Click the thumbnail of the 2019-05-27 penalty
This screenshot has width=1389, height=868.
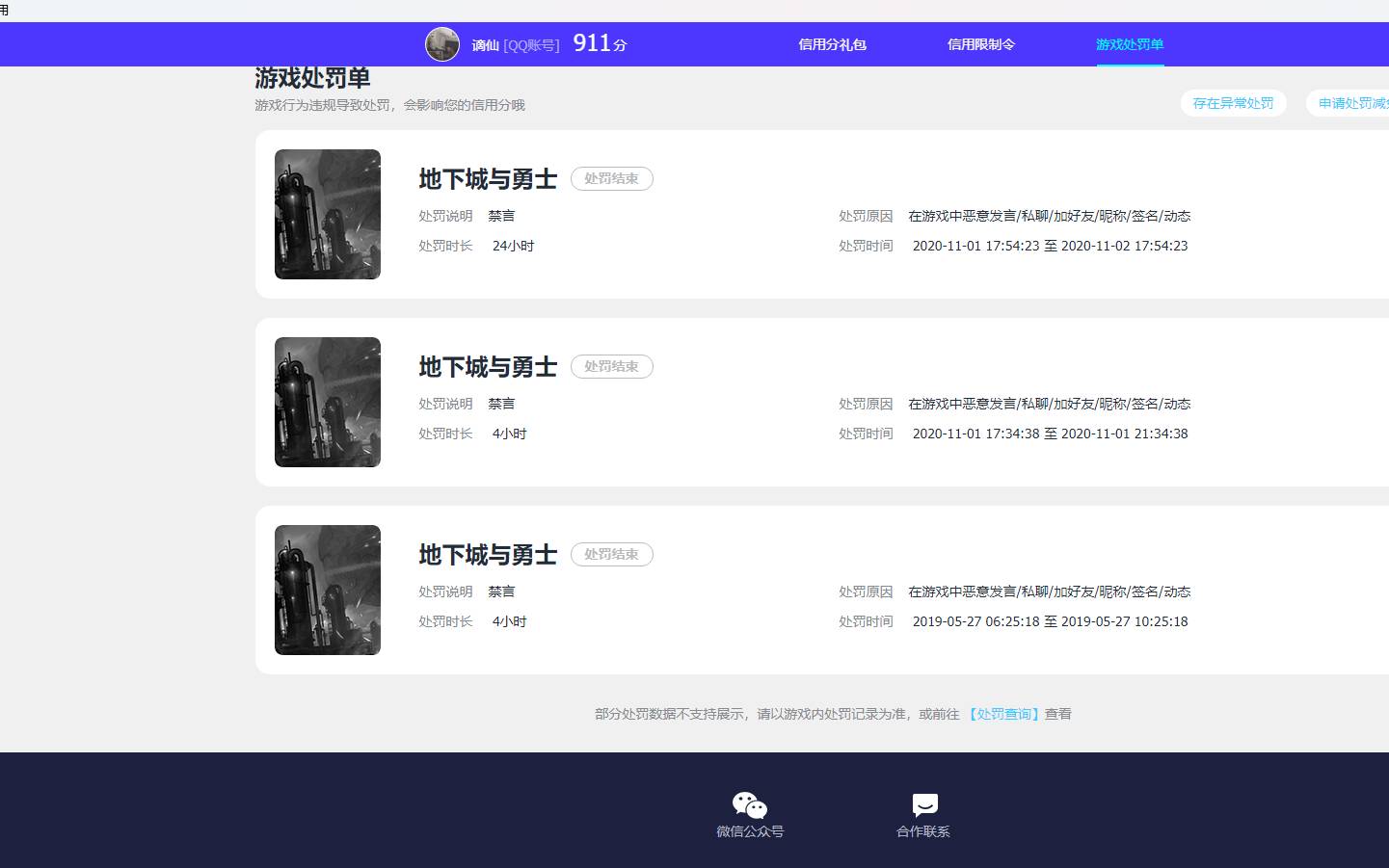click(328, 590)
